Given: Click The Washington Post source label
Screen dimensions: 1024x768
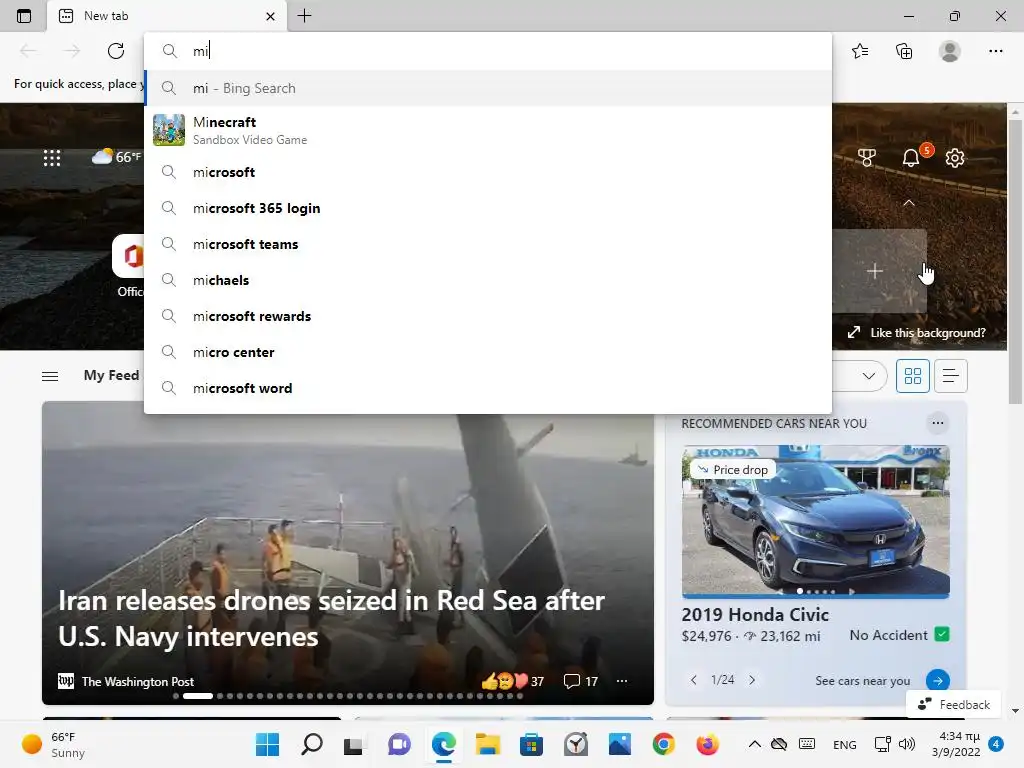Looking at the screenshot, I should [138, 681].
